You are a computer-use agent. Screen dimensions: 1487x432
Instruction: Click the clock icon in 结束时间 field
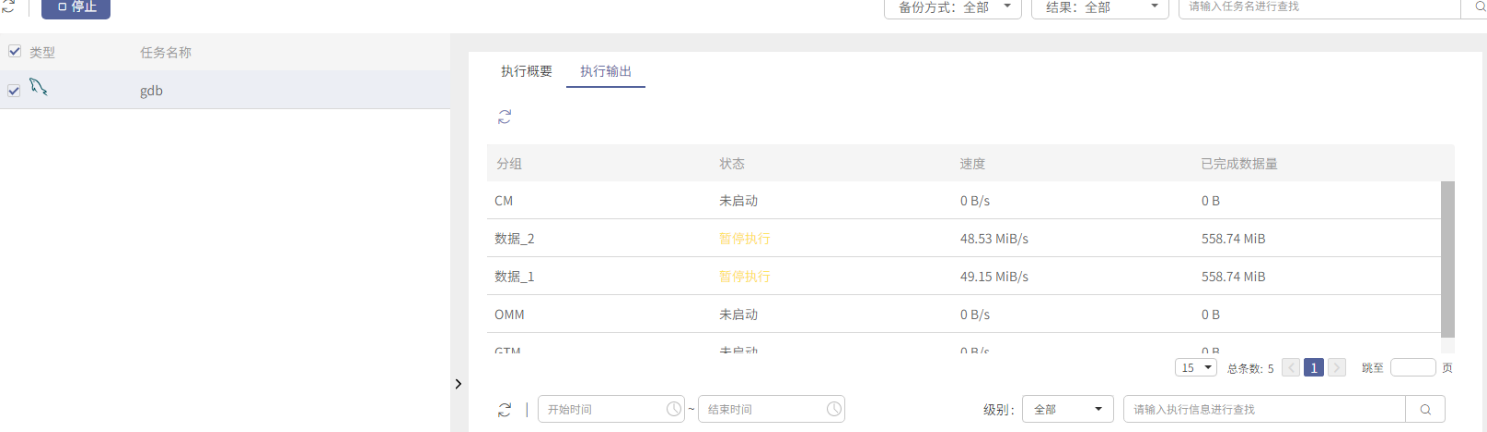tap(834, 409)
